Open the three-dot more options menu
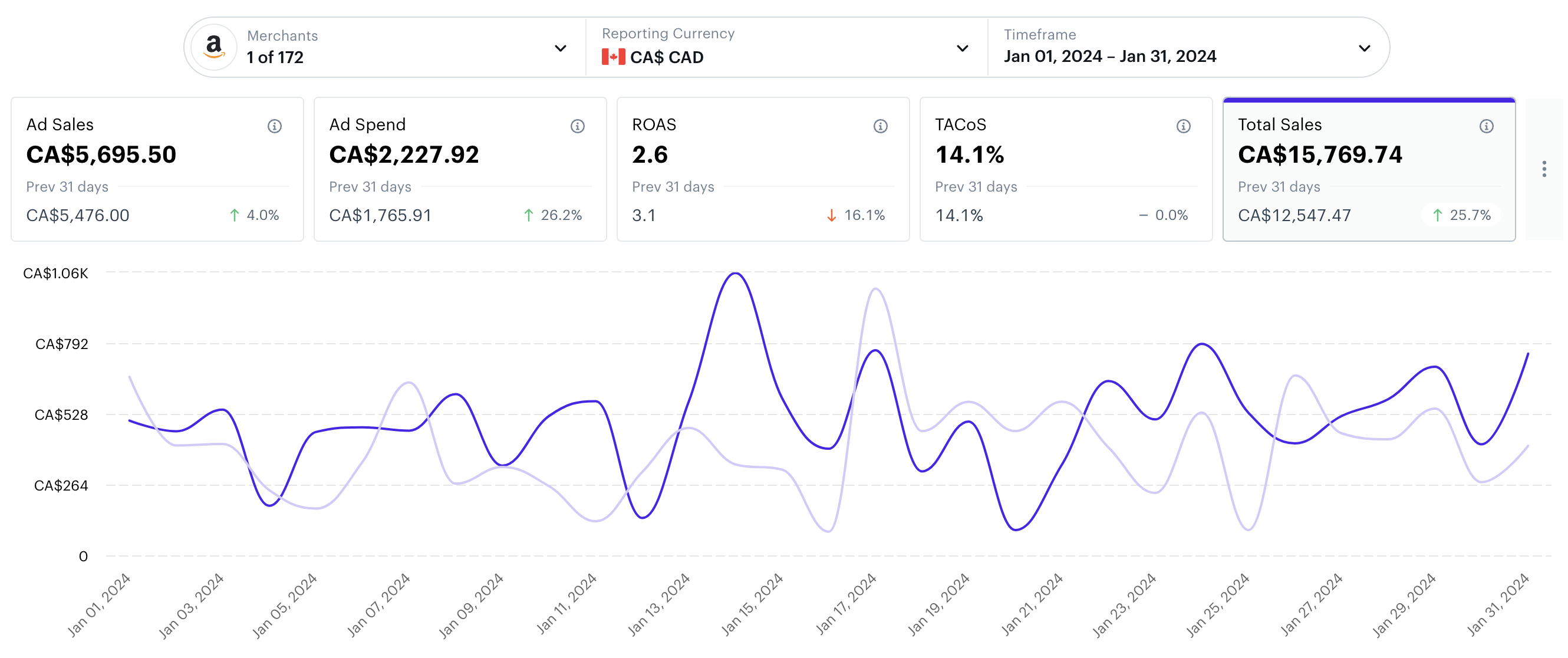1568x658 pixels. (1544, 169)
